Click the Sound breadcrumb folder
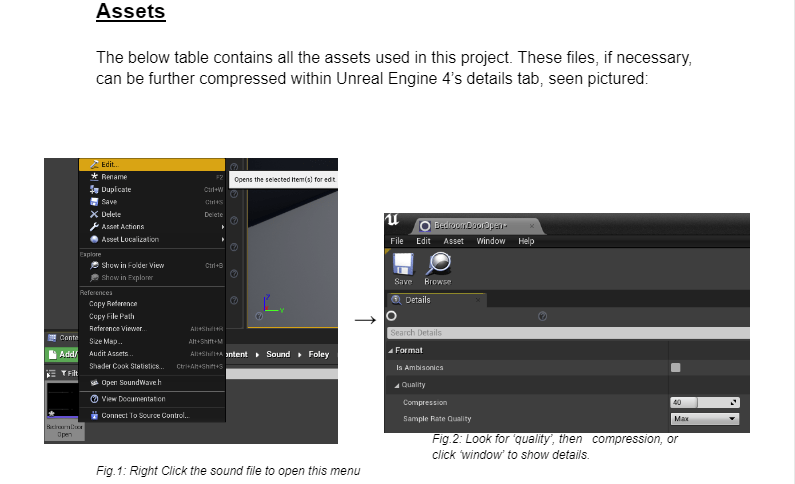This screenshot has height=484, width=795. click(x=278, y=354)
